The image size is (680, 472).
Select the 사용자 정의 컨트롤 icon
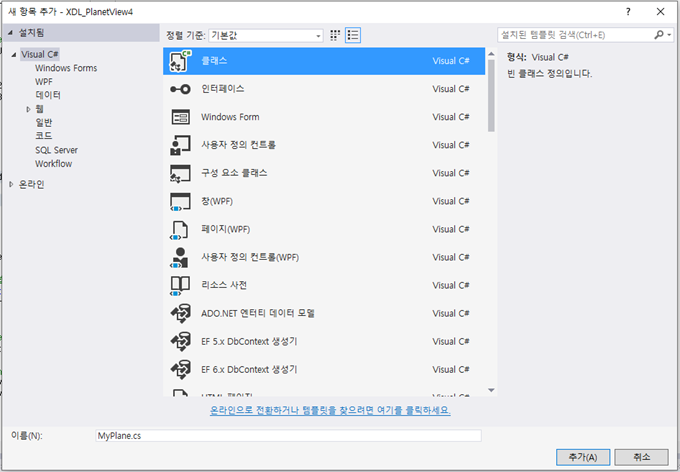[180, 145]
